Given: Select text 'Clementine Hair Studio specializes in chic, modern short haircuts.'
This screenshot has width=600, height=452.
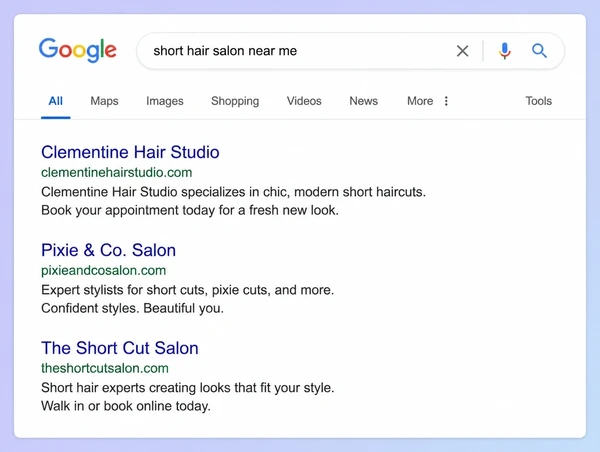Looking at the screenshot, I should pyautogui.click(x=233, y=192).
